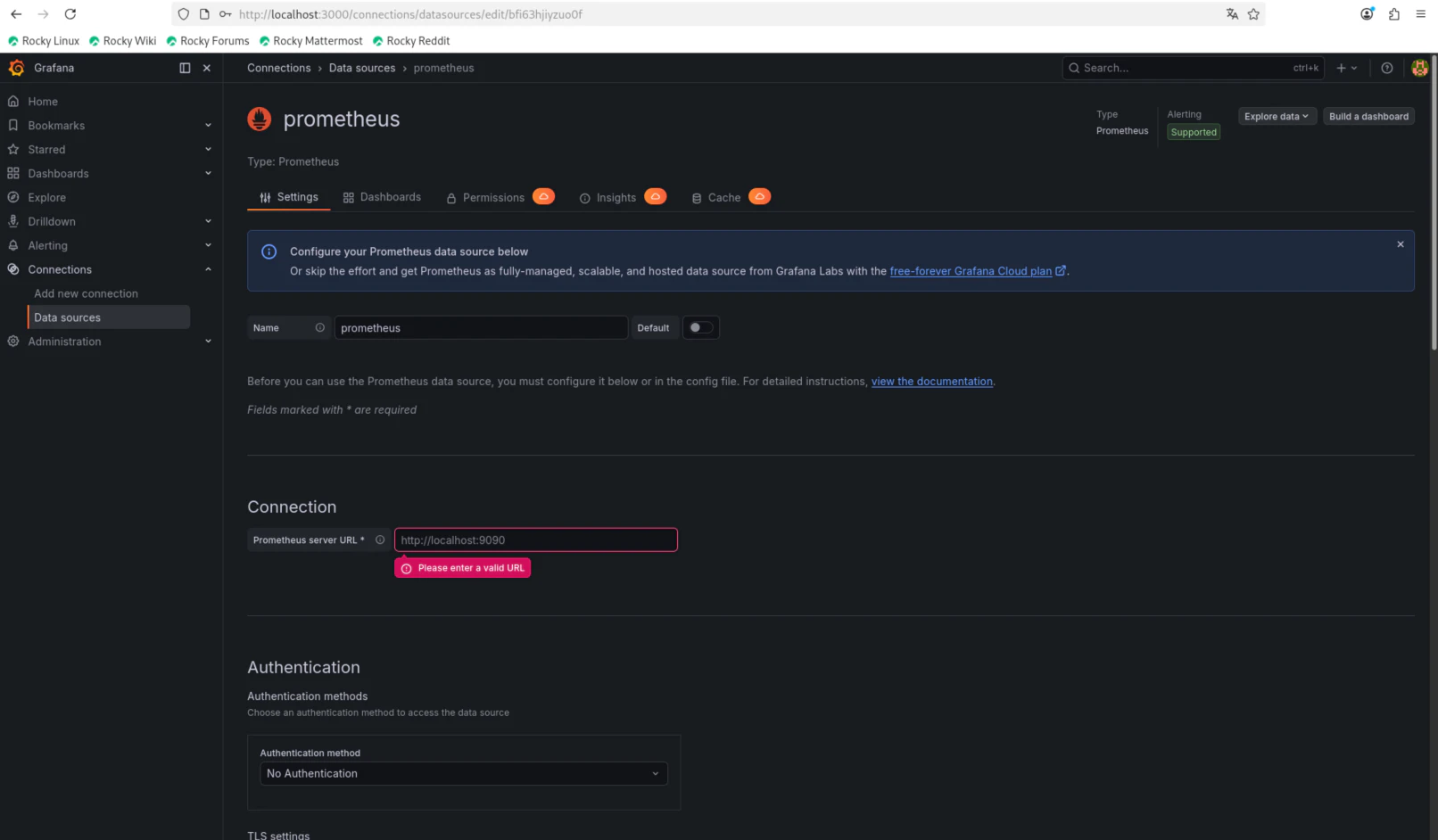Close the sidebar menu with X
1438x840 pixels.
207,68
